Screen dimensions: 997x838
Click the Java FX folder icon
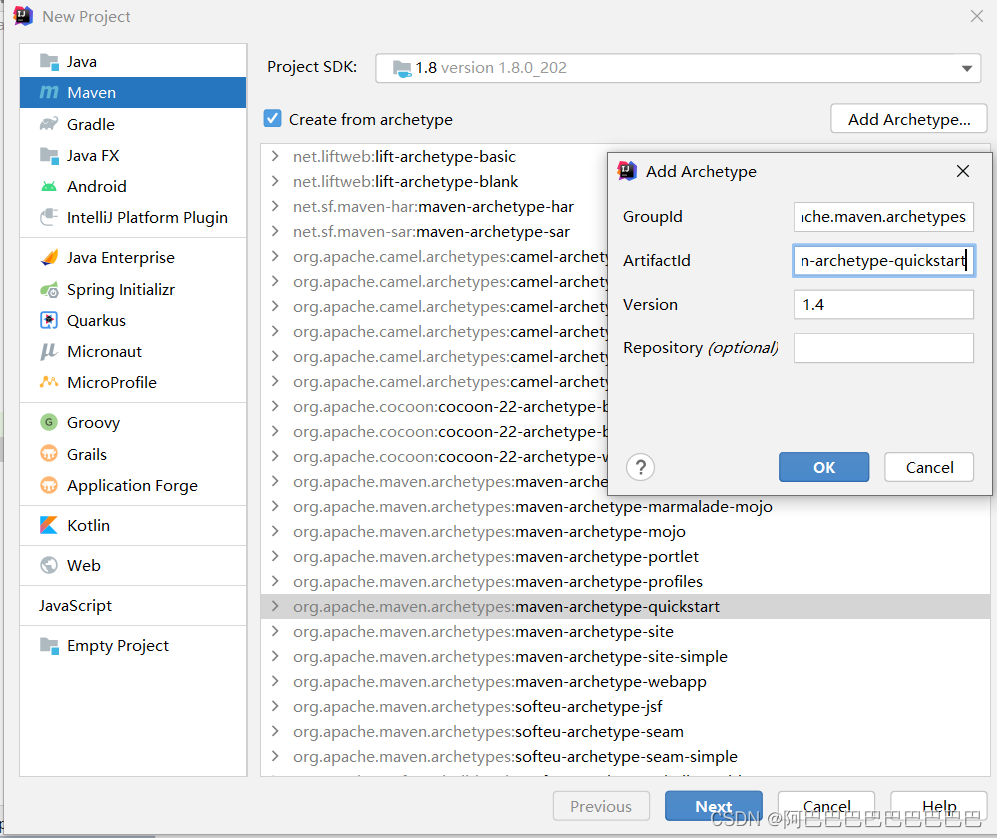point(49,155)
